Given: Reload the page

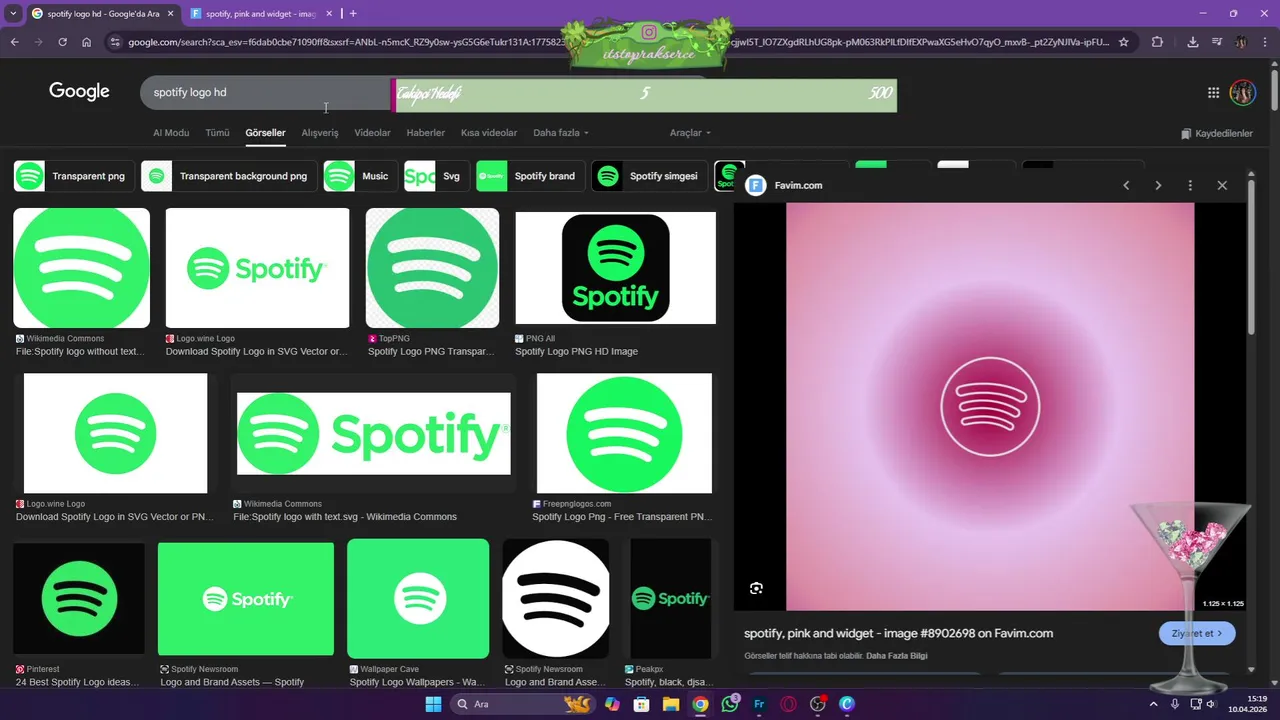Looking at the screenshot, I should tap(62, 42).
